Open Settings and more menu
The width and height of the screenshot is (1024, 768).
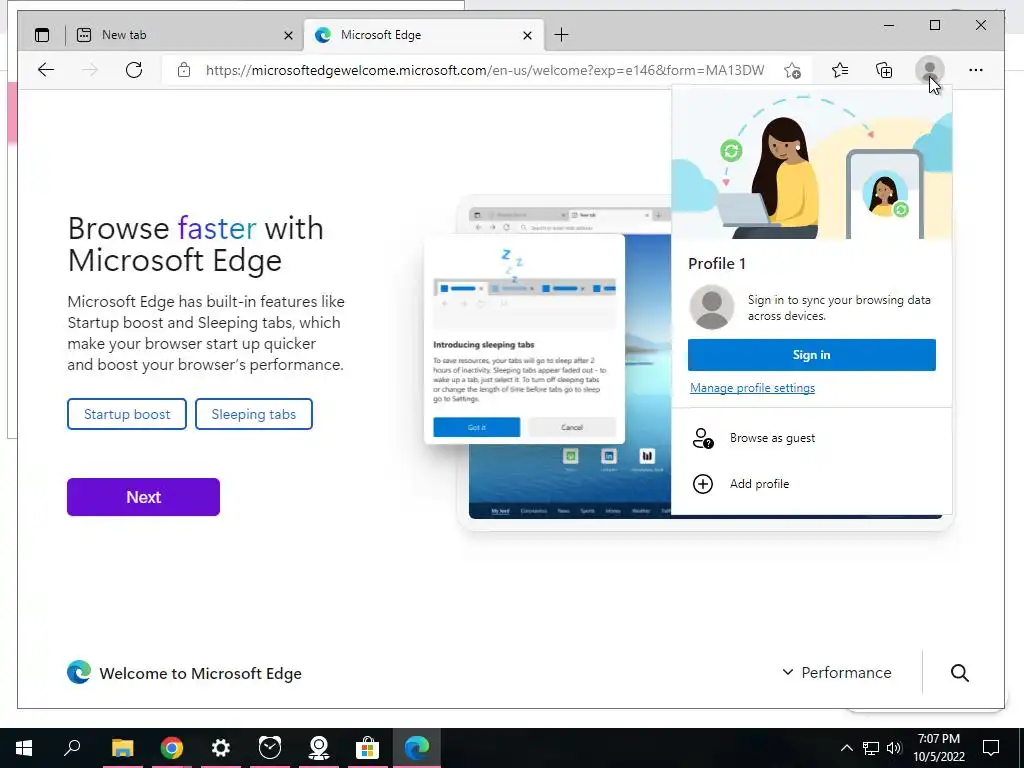976,70
